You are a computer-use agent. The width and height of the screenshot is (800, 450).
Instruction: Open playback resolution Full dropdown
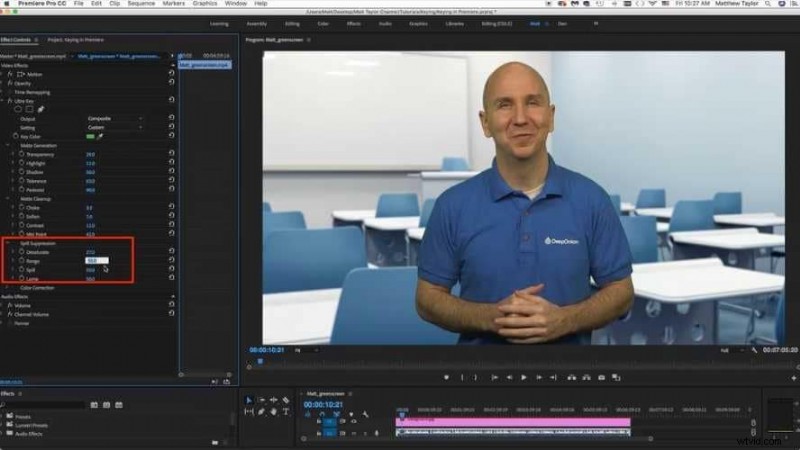click(x=731, y=351)
